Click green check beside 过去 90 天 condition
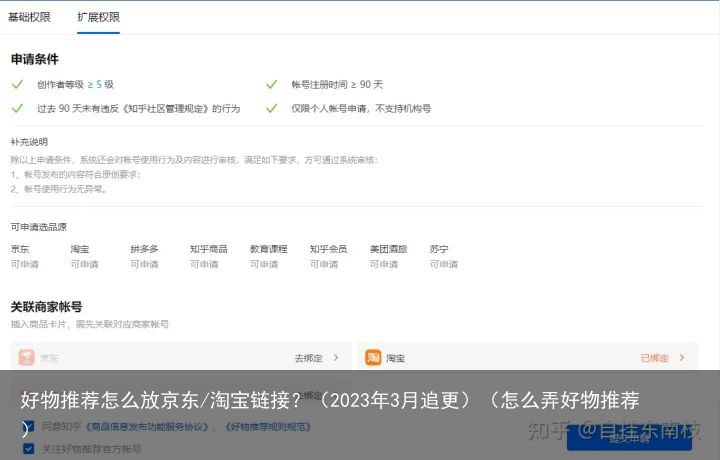 point(17,108)
